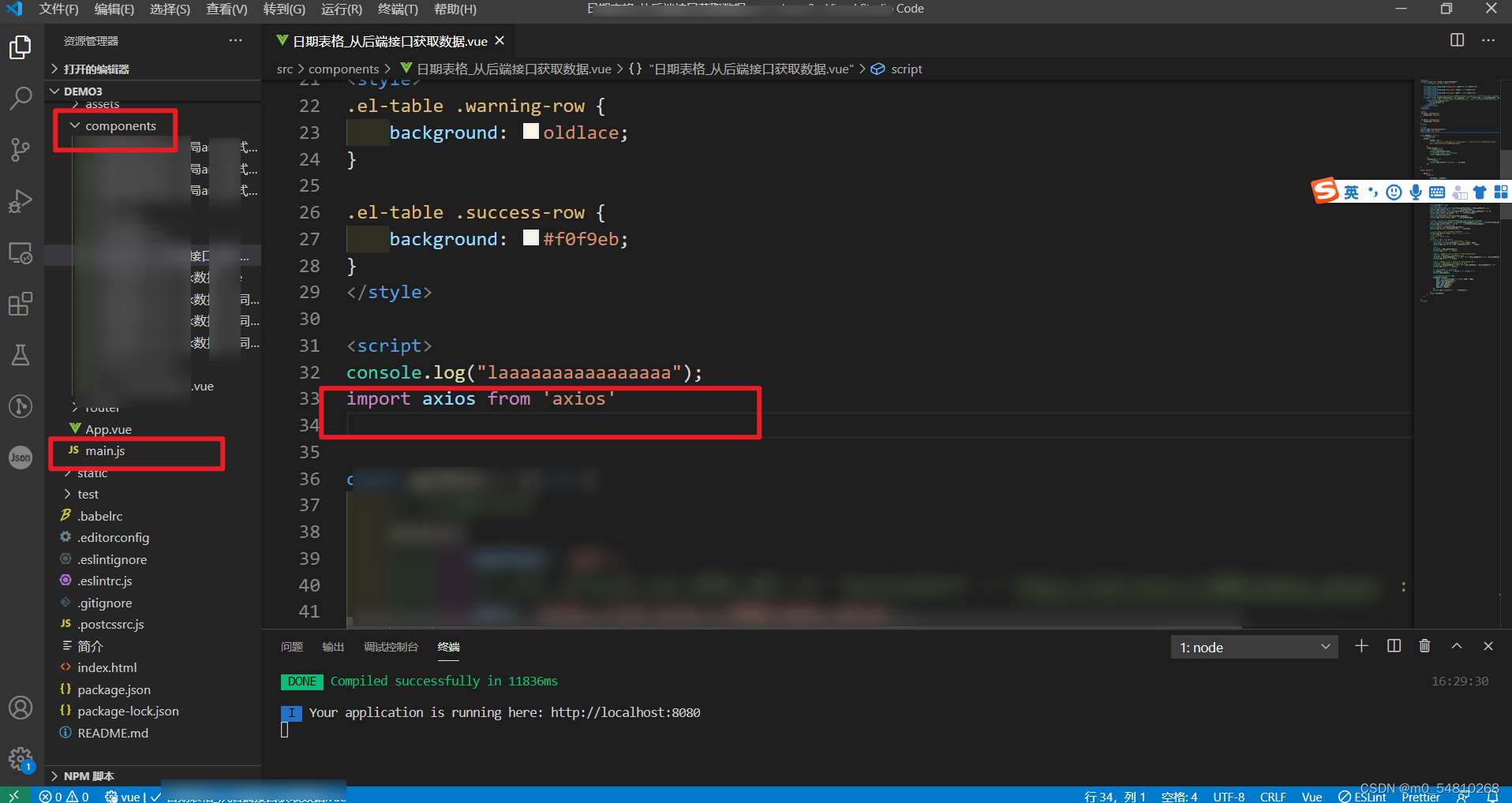Switch to the 问题 panel tab
Screen dimensions: 1512x803
292,647
